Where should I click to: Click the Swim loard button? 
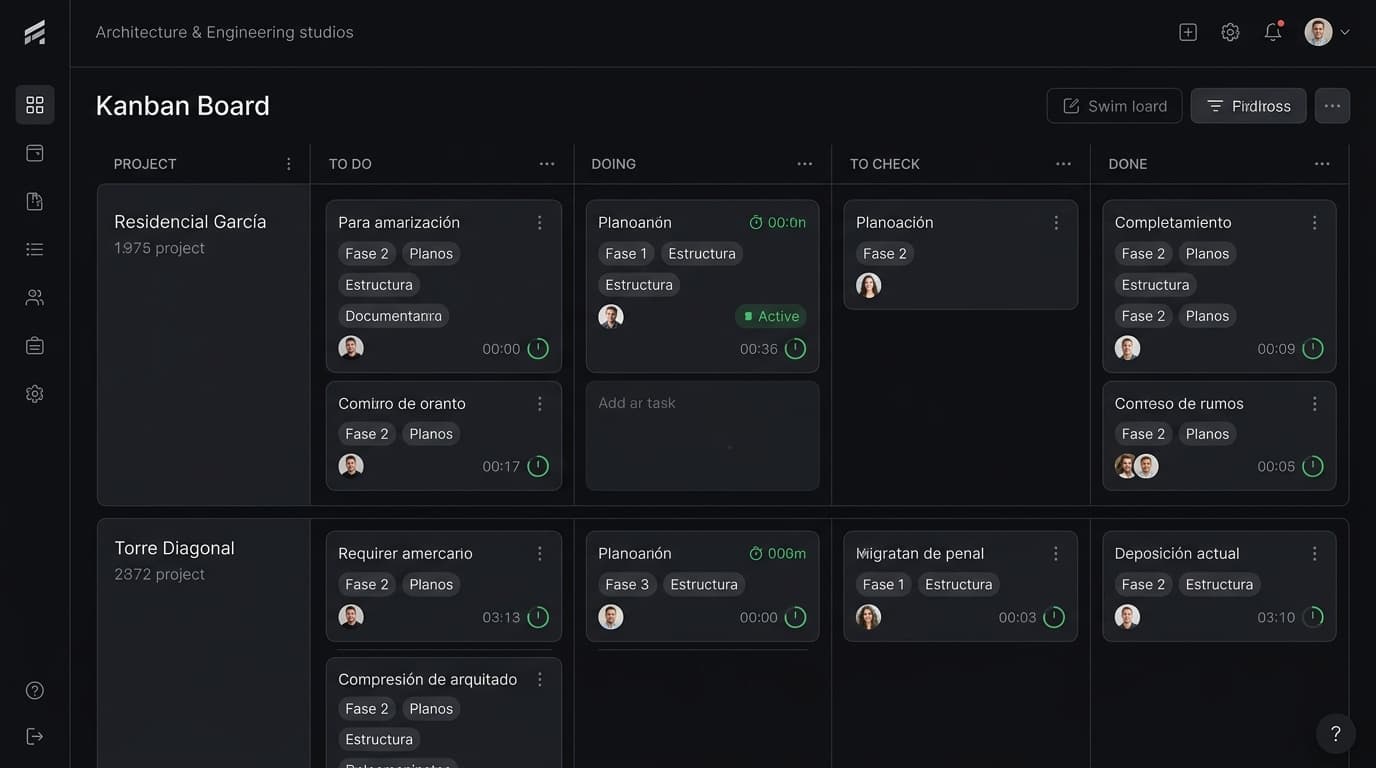(x=1114, y=106)
